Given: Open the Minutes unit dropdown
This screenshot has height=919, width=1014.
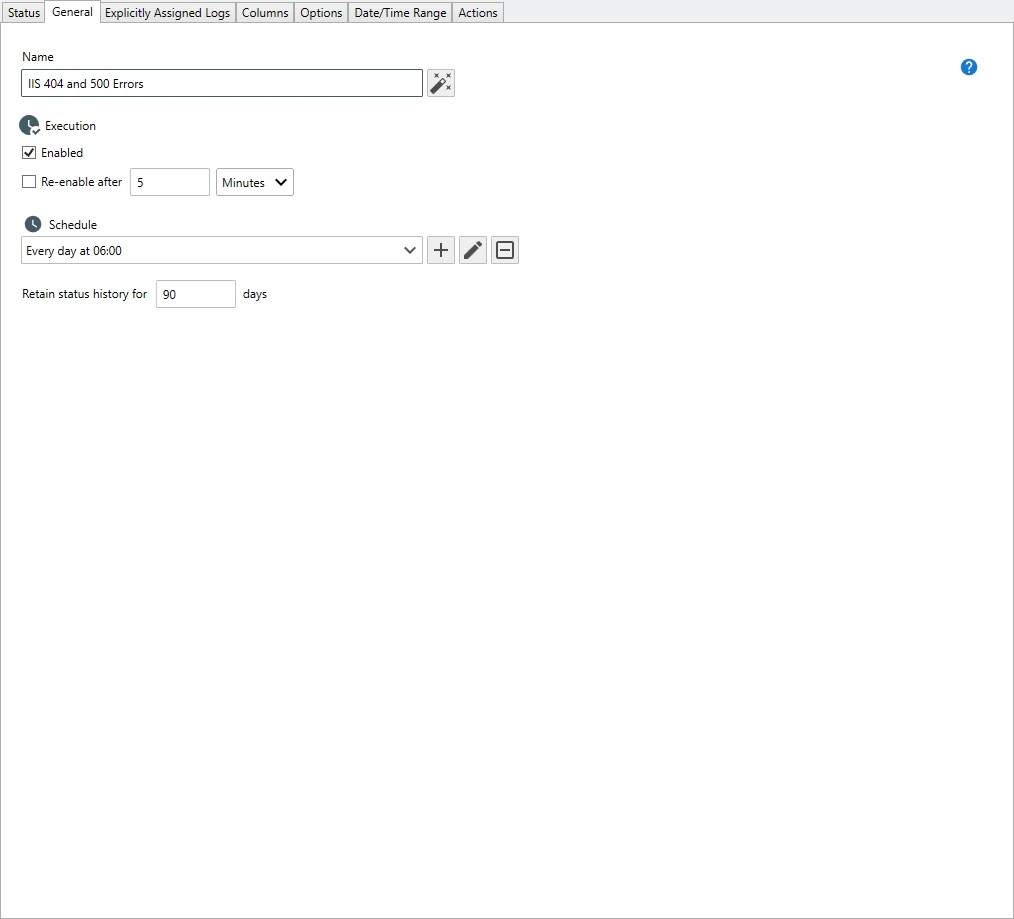Looking at the screenshot, I should pyautogui.click(x=255, y=182).
